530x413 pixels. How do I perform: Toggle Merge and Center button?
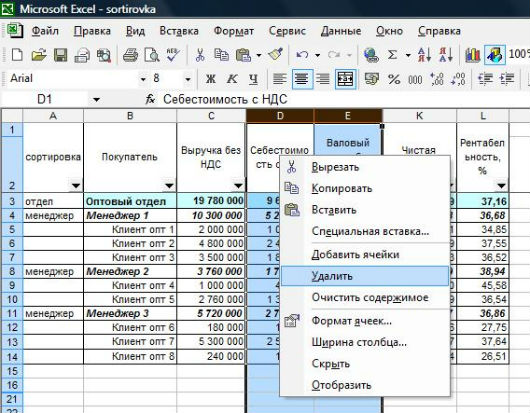pos(345,79)
